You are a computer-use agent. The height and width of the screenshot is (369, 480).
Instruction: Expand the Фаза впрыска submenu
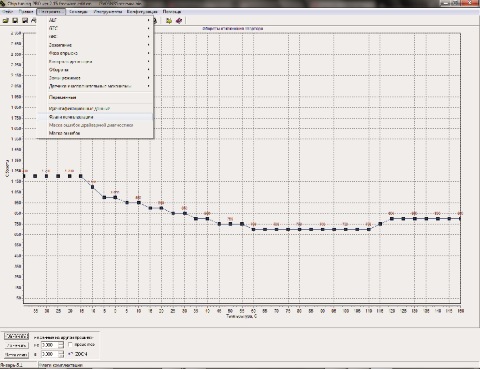tap(95, 53)
